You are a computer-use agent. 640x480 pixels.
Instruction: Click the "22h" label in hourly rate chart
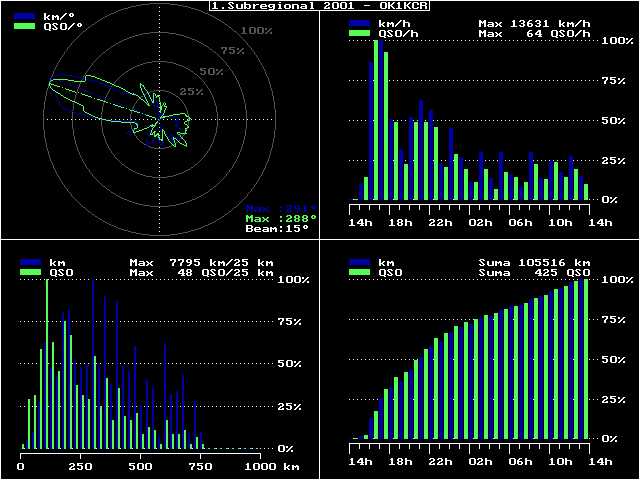click(441, 222)
